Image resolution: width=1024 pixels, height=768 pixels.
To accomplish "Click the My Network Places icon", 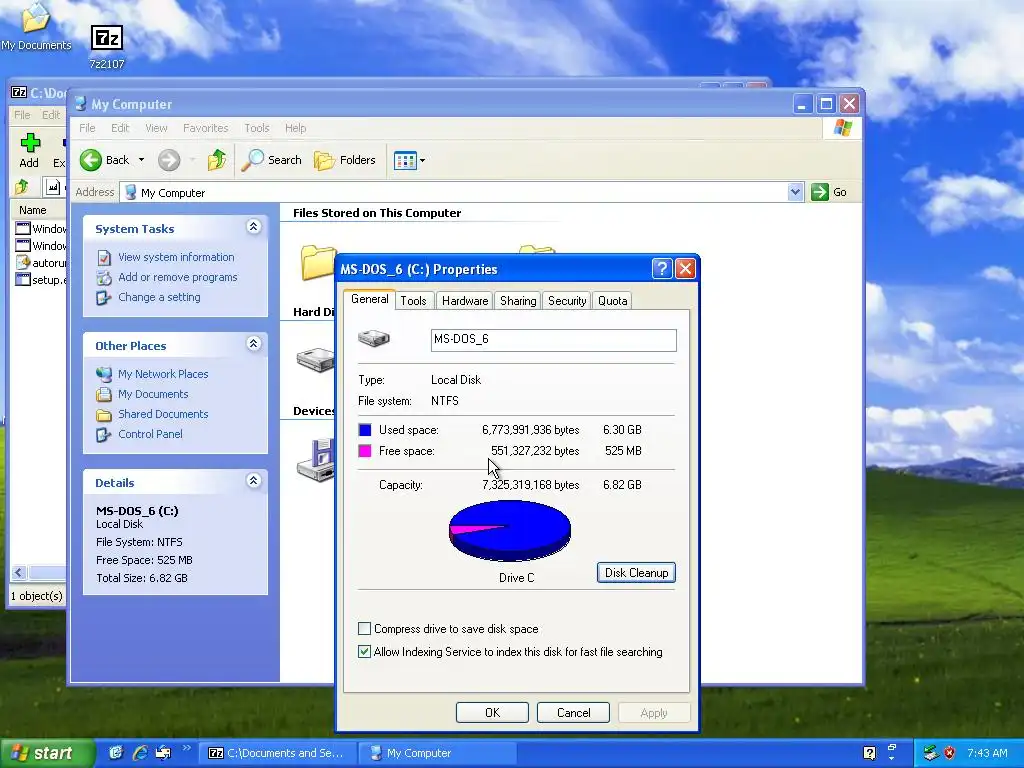I will (104, 374).
